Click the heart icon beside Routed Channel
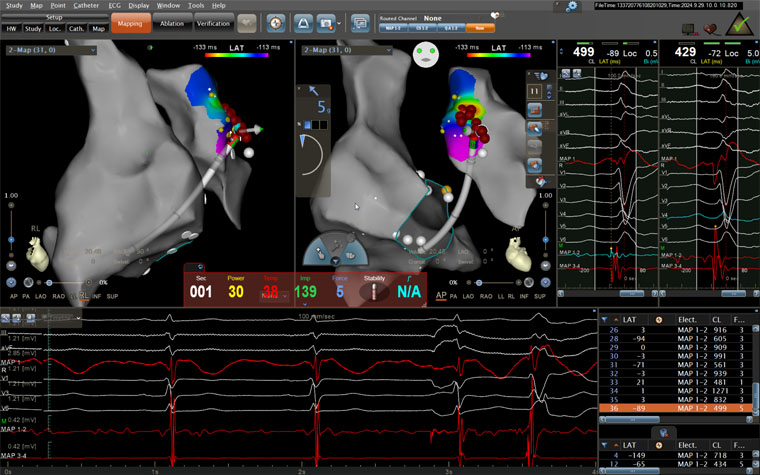The width and height of the screenshot is (760, 475). click(x=493, y=17)
